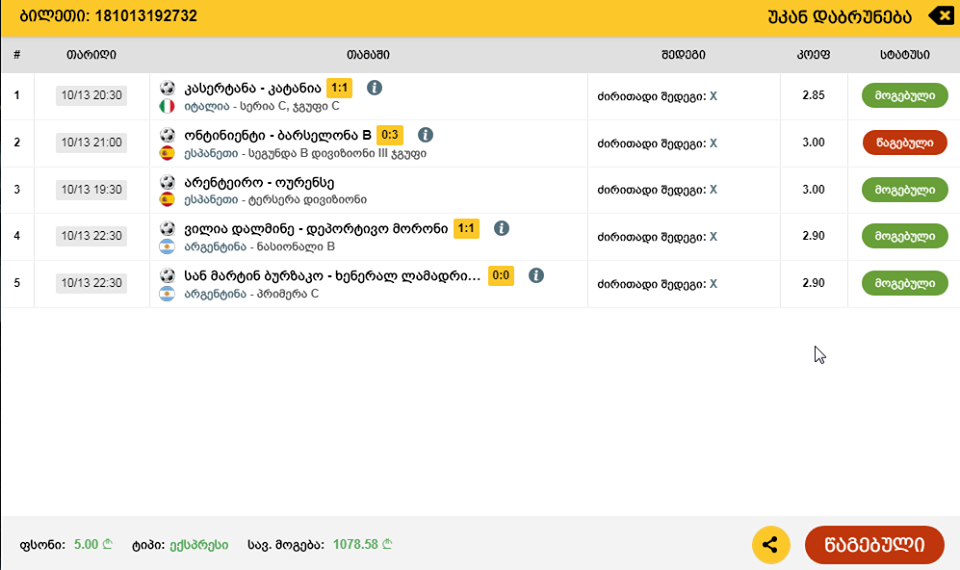
Task: Click date cell 10/13 20:30
Action: coord(91,96)
